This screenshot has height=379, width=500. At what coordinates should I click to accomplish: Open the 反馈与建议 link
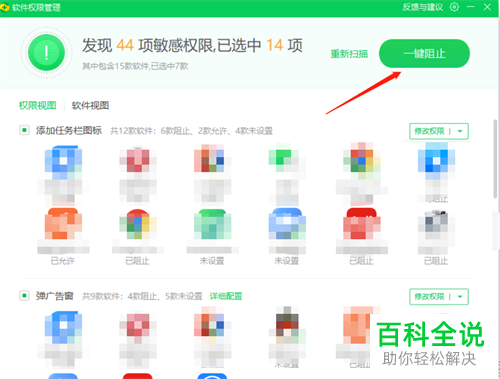point(423,7)
